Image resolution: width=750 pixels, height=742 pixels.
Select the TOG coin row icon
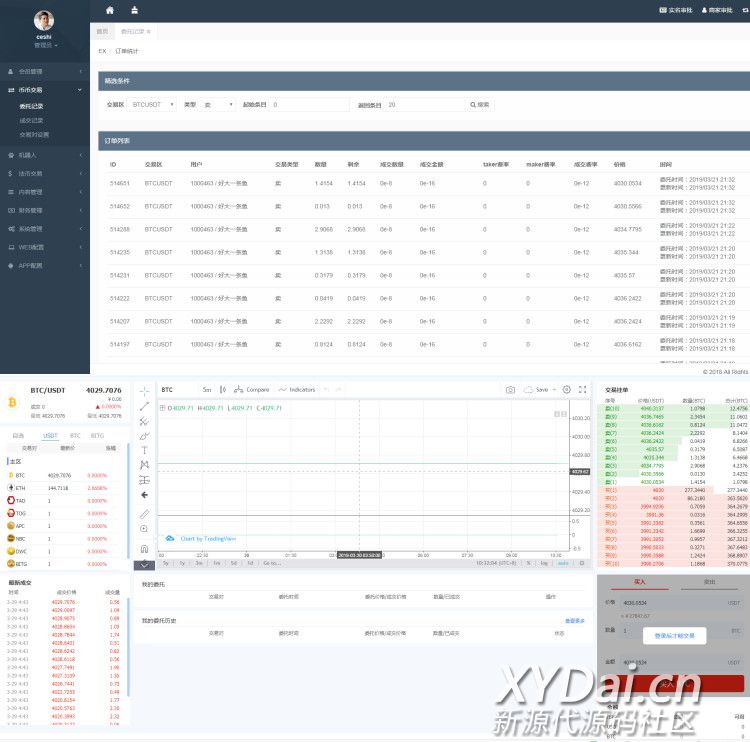[x=11, y=513]
